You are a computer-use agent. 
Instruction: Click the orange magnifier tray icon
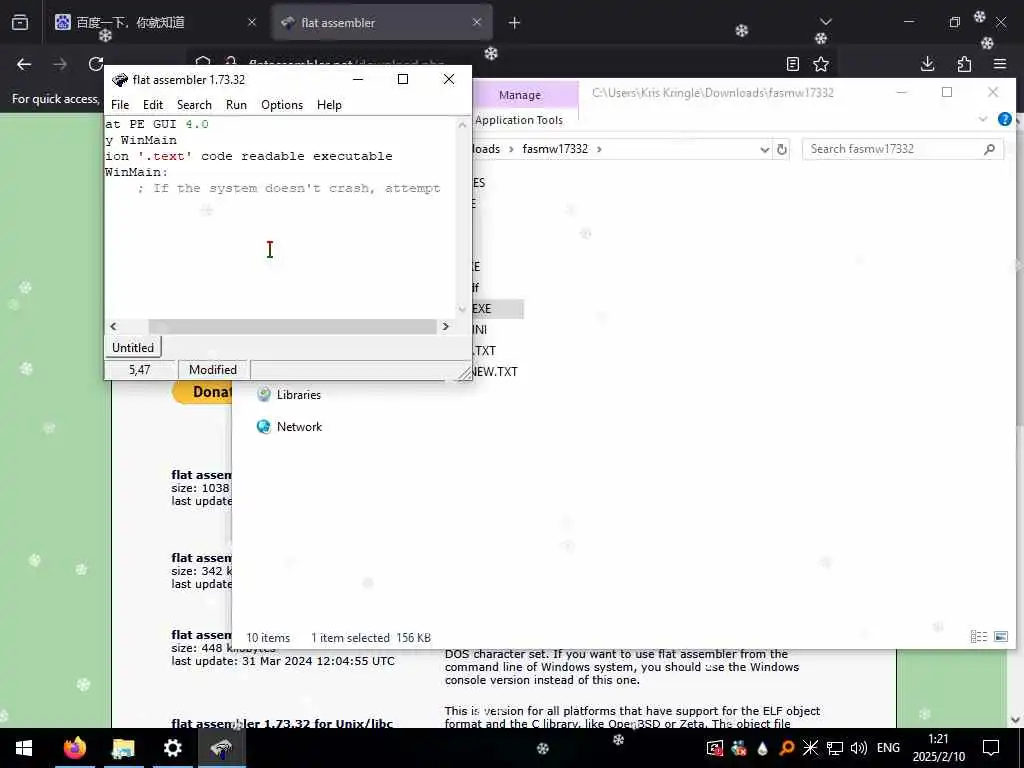(787, 748)
